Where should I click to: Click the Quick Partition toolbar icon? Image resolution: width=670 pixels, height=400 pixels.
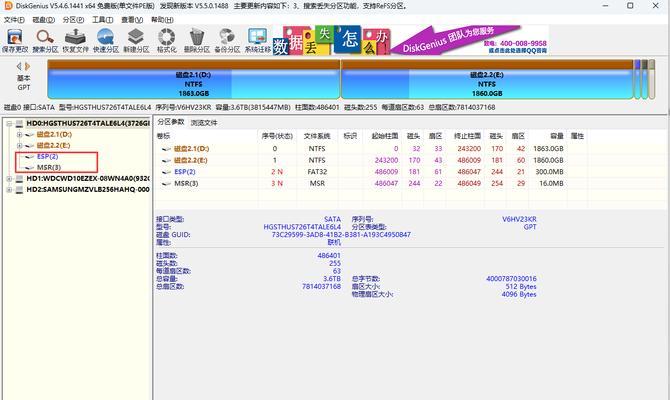pyautogui.click(x=106, y=37)
